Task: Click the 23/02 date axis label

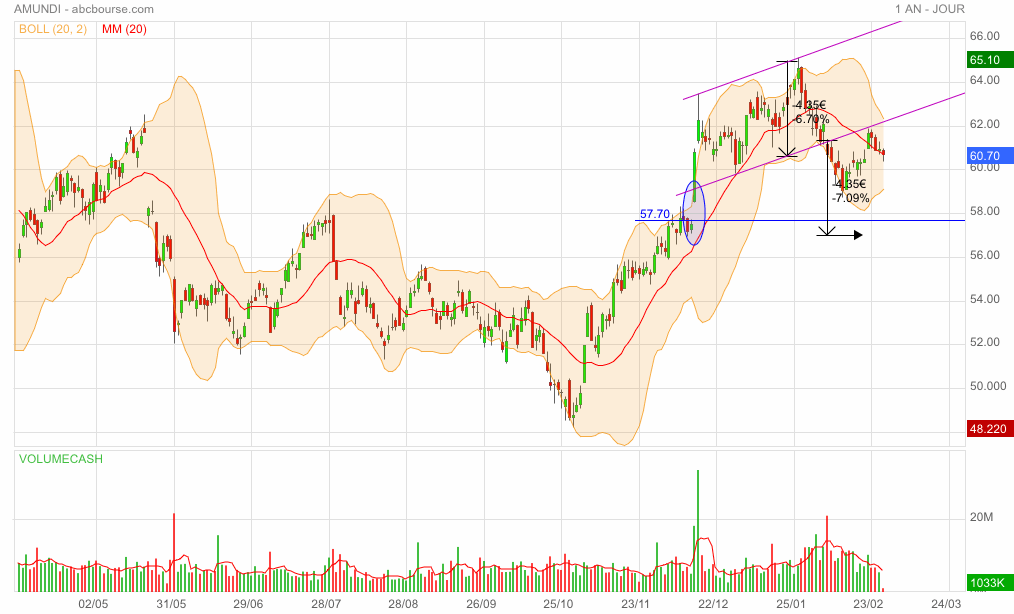Action: click(x=868, y=604)
